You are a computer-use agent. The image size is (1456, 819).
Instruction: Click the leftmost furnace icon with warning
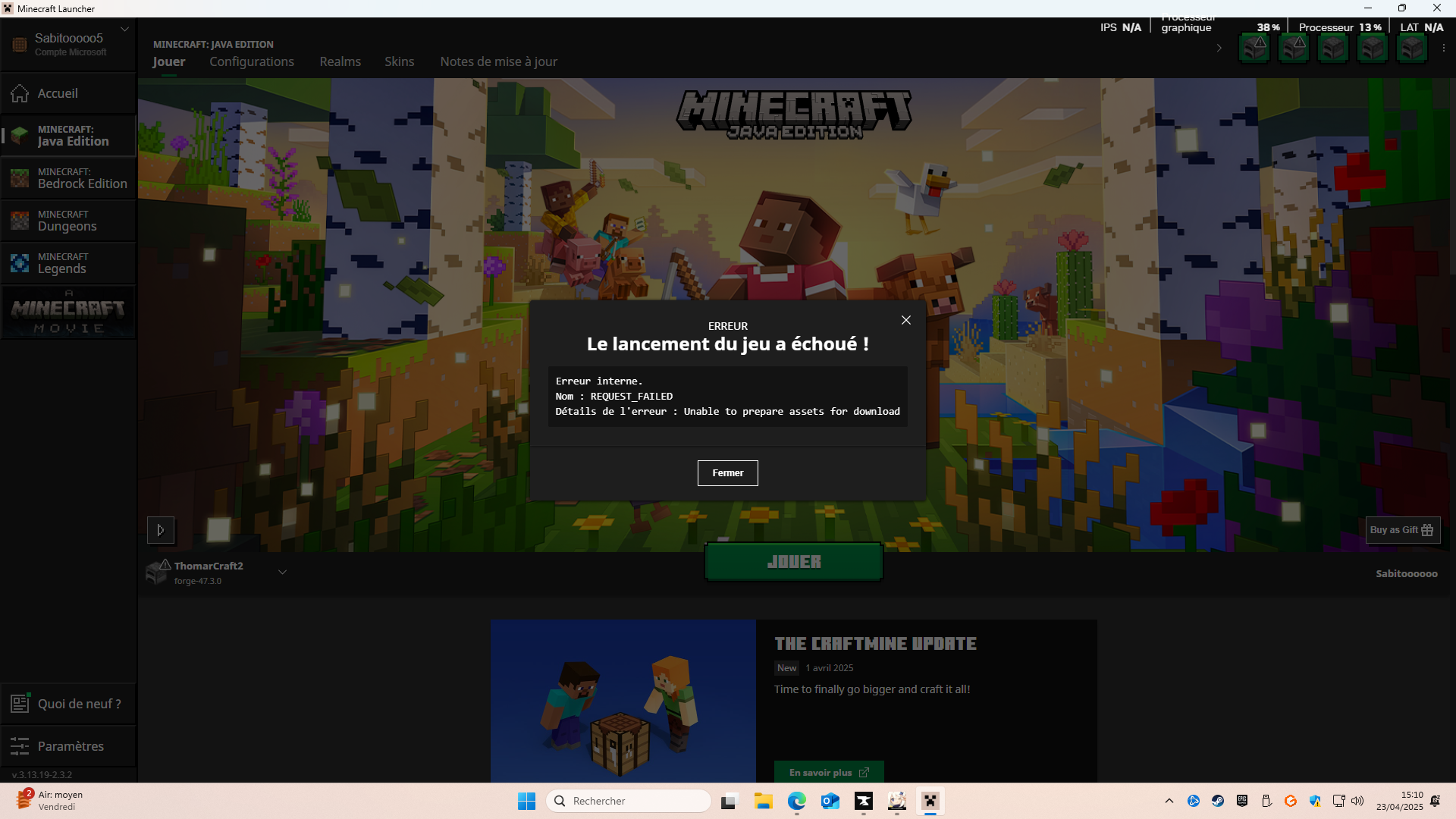click(1254, 48)
